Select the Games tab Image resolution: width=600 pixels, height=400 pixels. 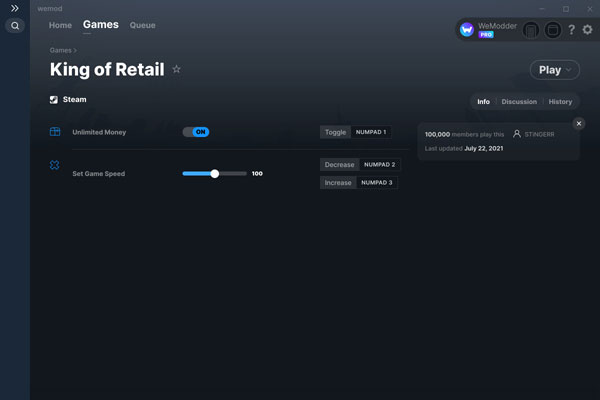click(x=101, y=25)
